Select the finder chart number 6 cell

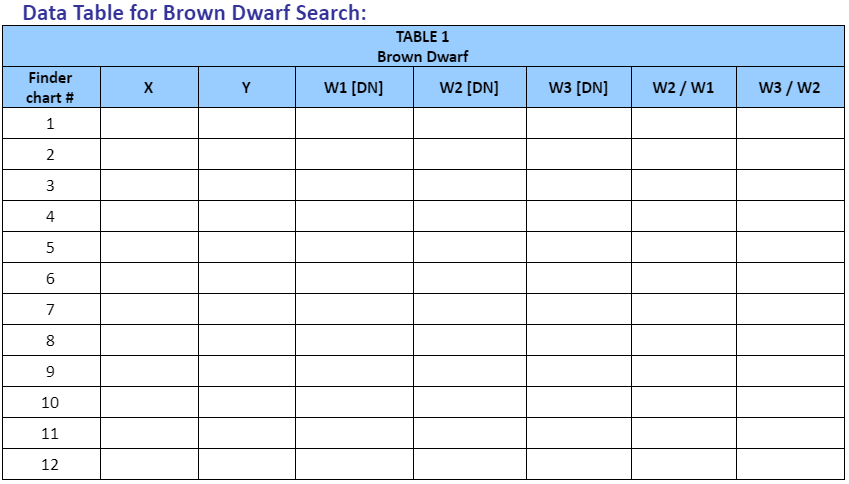pos(50,279)
